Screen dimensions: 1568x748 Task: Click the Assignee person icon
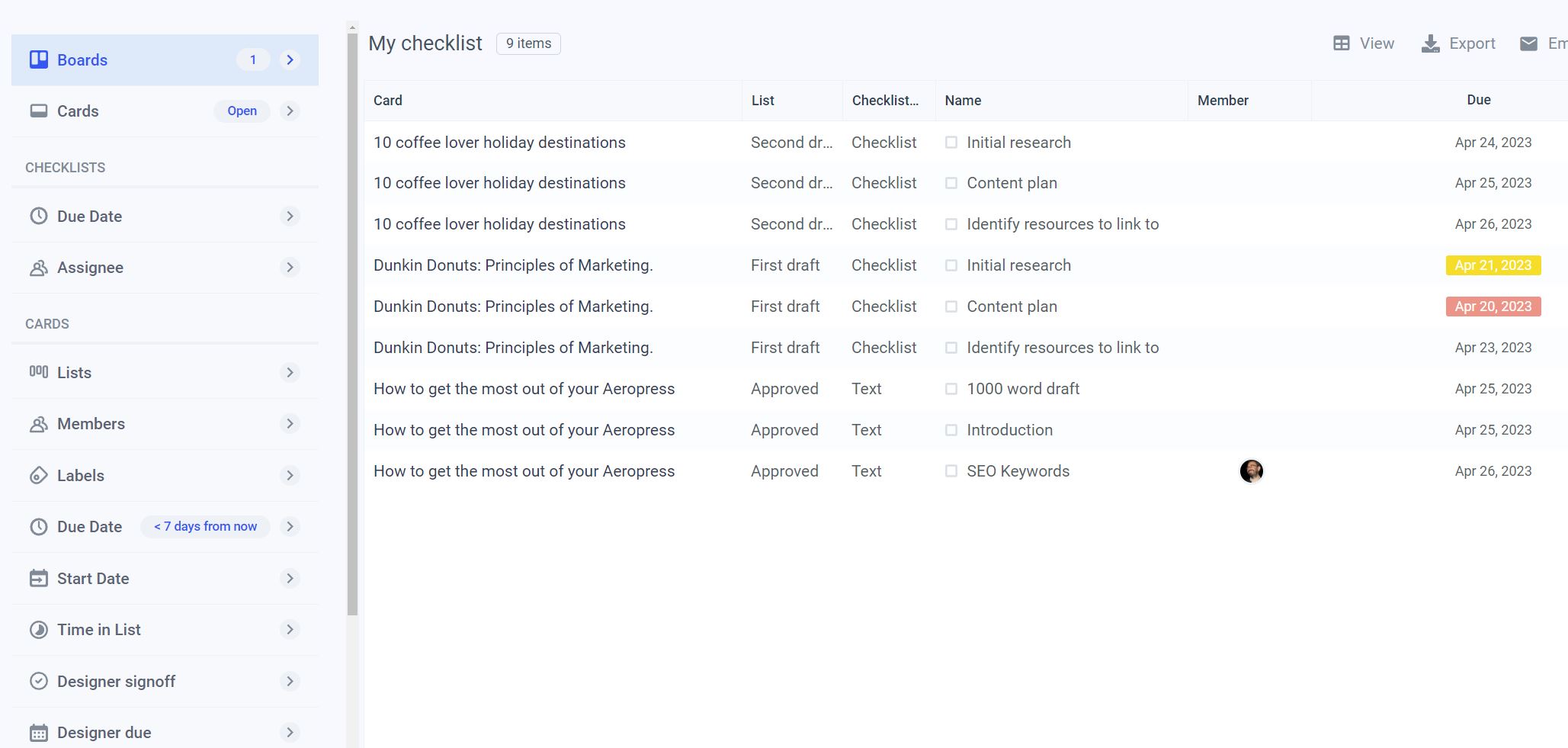39,268
